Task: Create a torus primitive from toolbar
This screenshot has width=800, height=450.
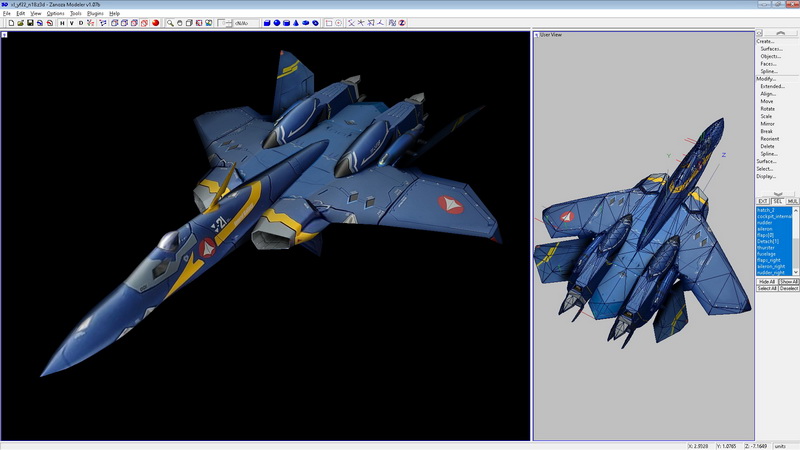Action: [317, 22]
